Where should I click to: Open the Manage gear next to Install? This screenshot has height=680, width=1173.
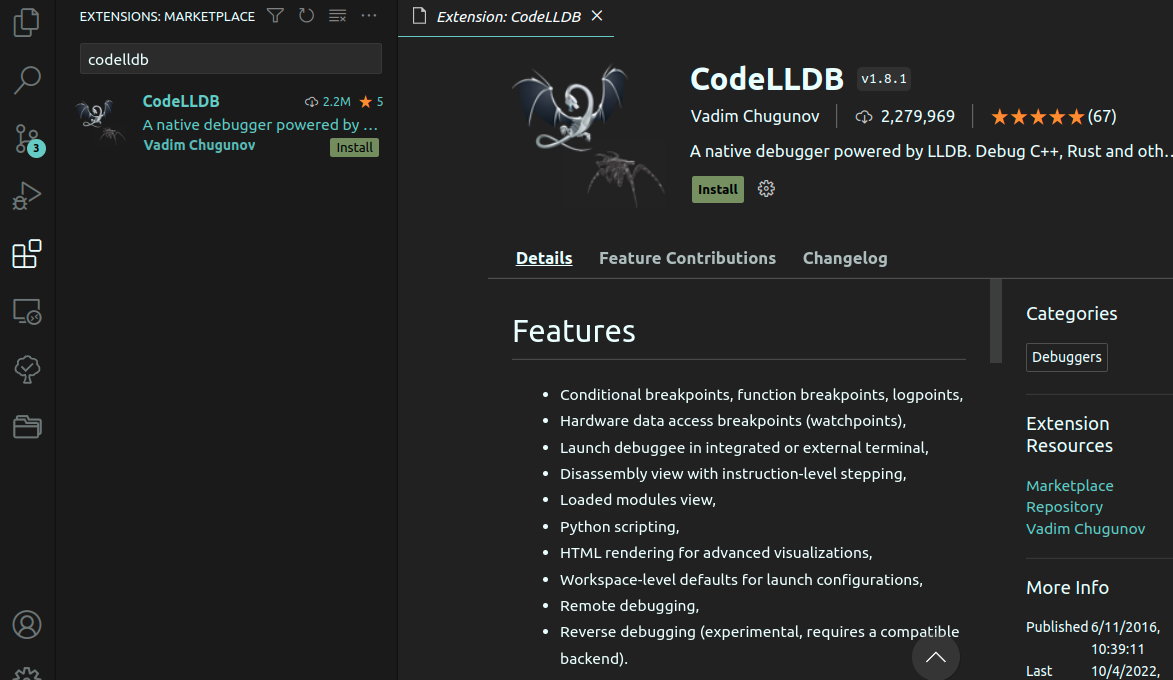(x=766, y=189)
